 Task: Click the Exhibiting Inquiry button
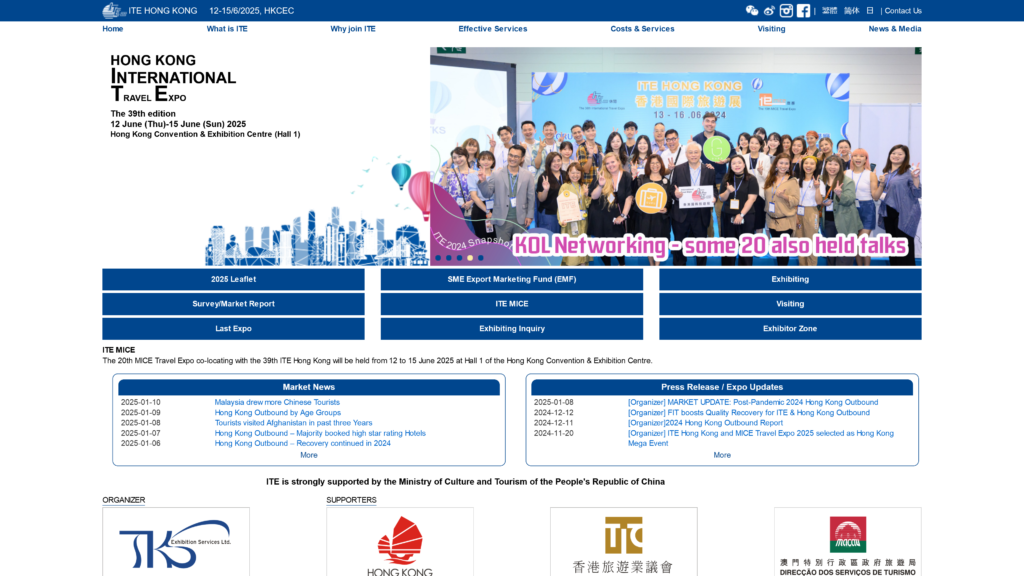[511, 329]
